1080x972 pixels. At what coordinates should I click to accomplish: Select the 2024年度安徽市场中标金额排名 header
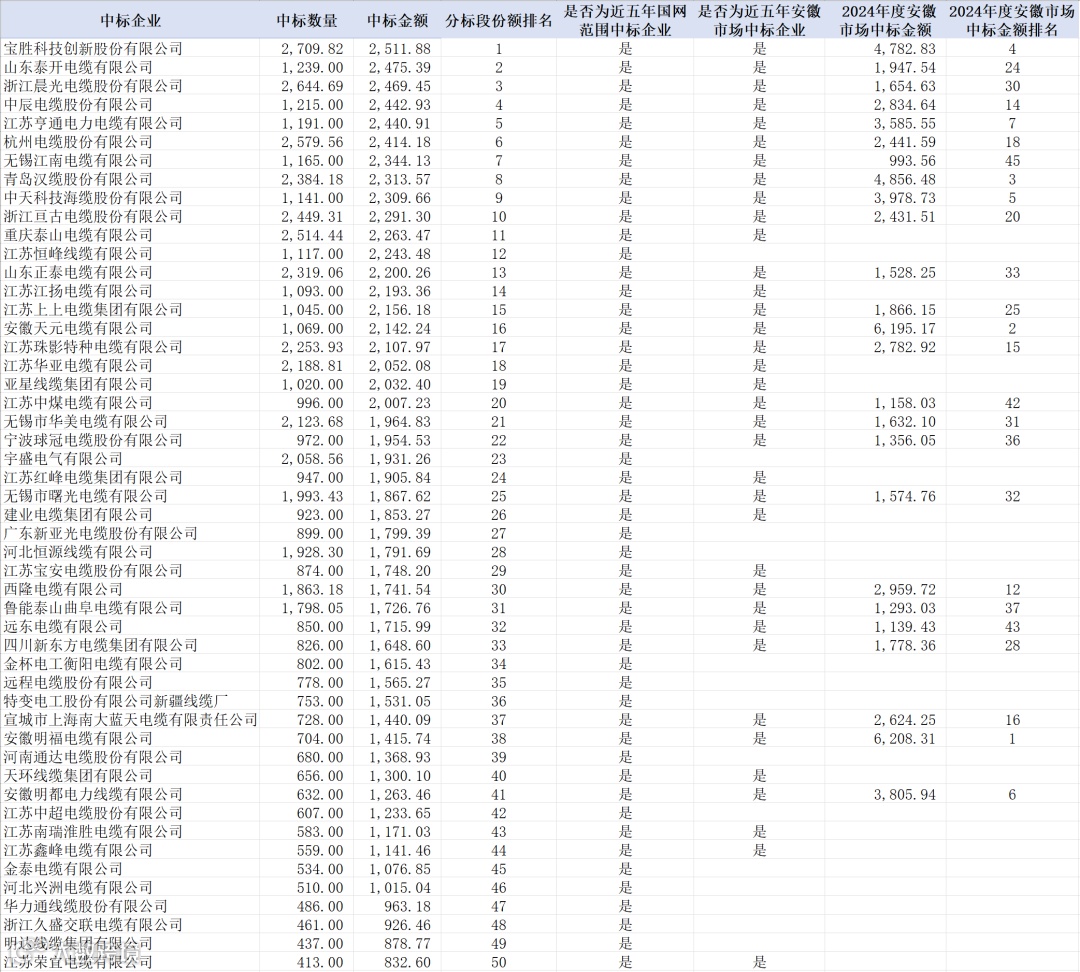pos(1012,21)
